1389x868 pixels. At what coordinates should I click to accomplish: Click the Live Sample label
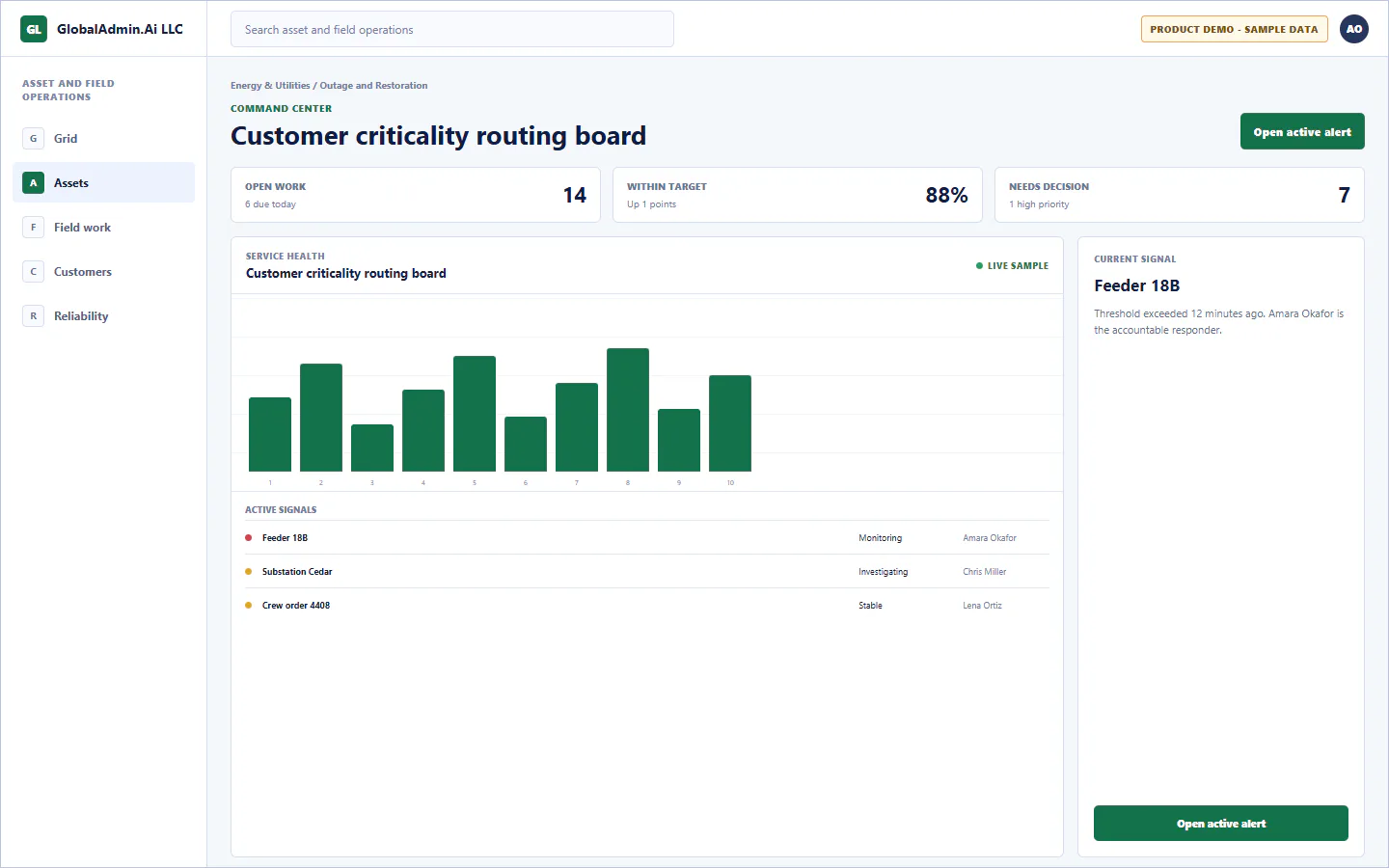[1018, 266]
